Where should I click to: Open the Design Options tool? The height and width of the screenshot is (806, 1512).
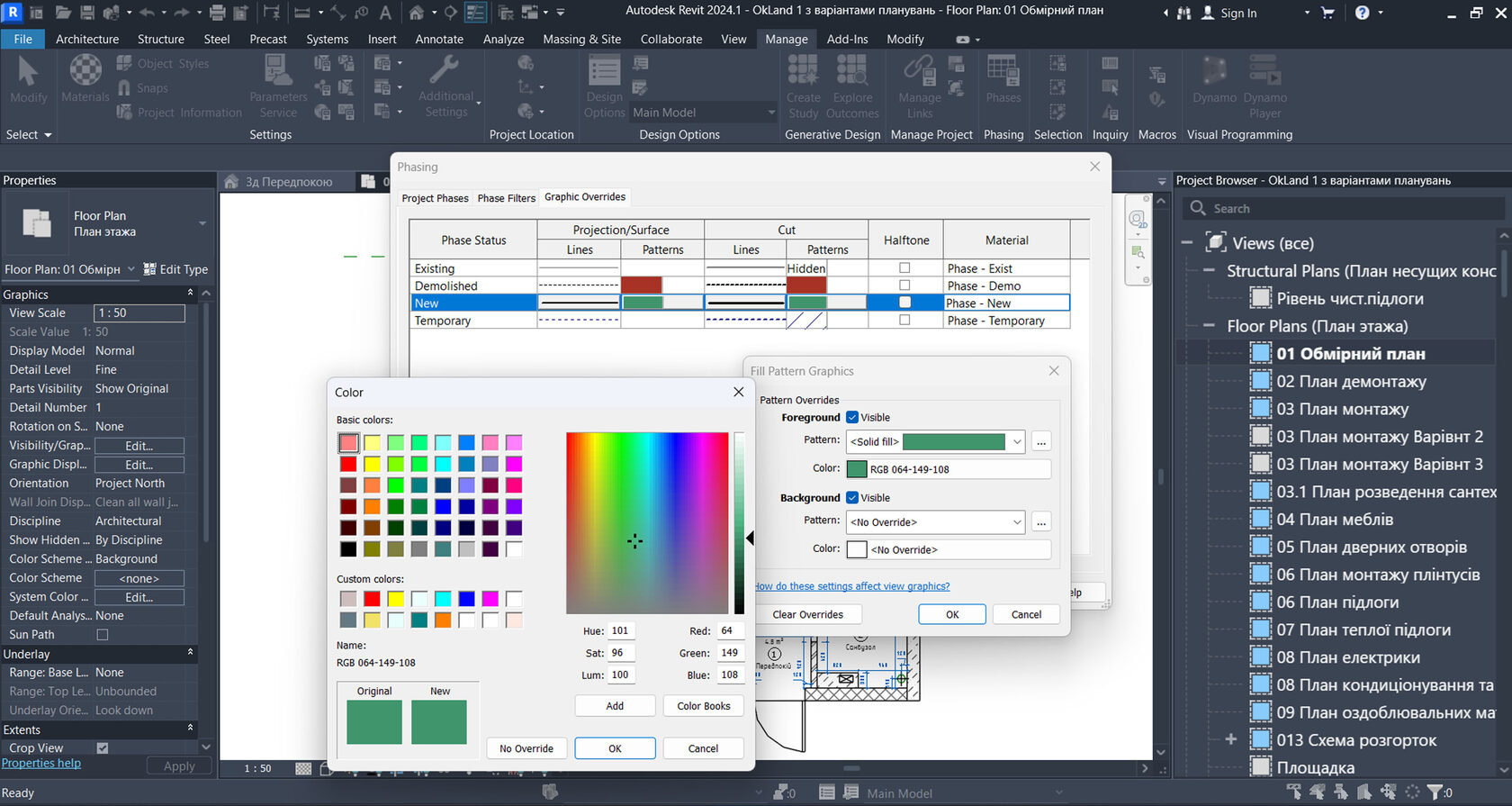[604, 86]
